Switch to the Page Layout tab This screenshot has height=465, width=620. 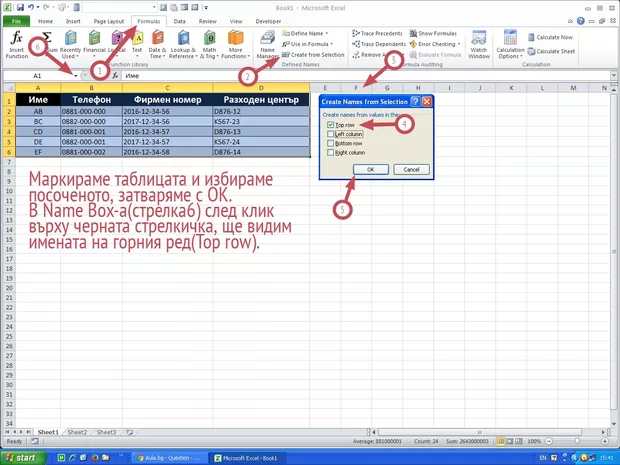[x=109, y=21]
